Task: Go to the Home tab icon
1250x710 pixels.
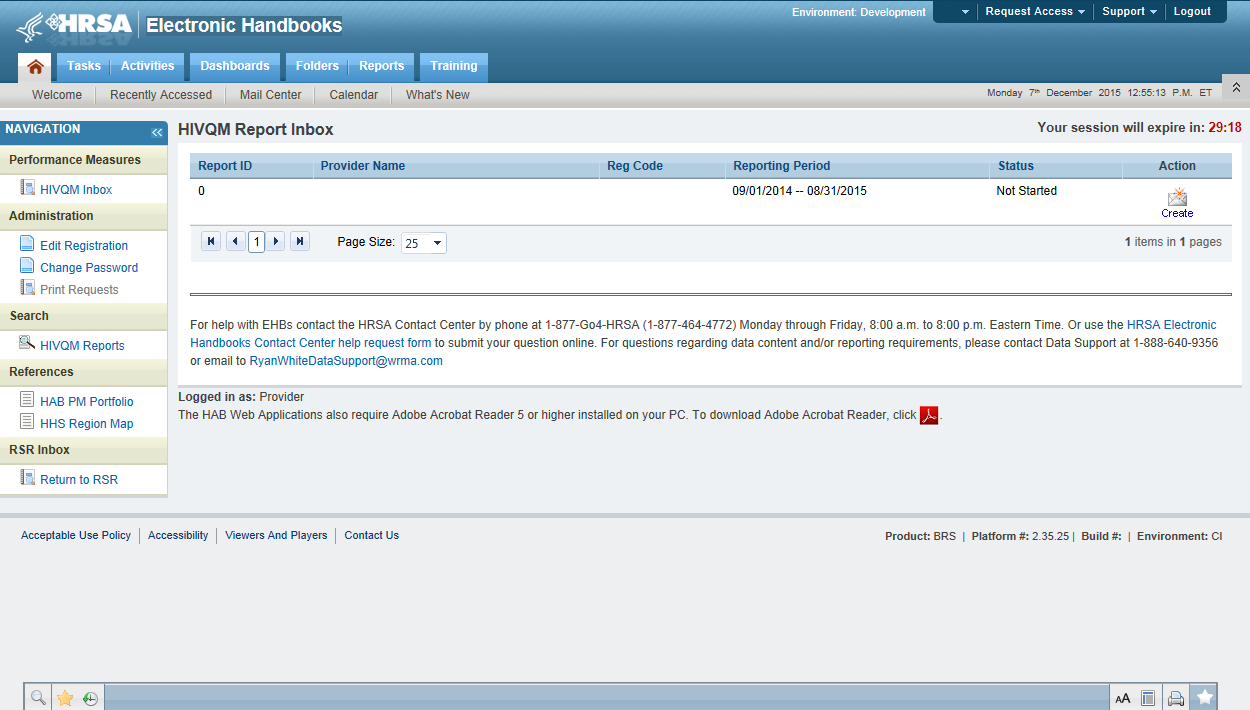Action: pos(35,67)
